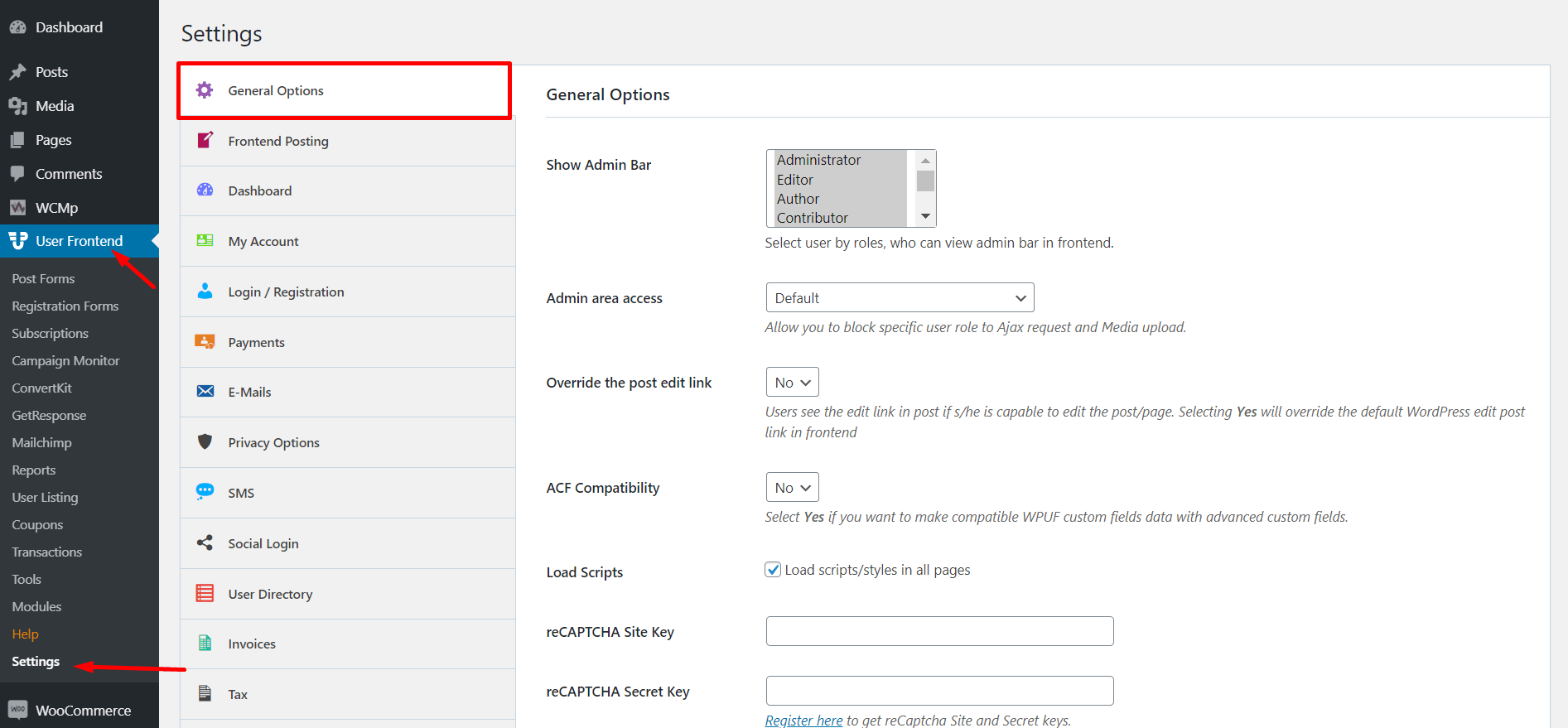Click the Dashboard gauge icon in admin sidebar
The width and height of the screenshot is (1568, 728).
click(x=17, y=27)
